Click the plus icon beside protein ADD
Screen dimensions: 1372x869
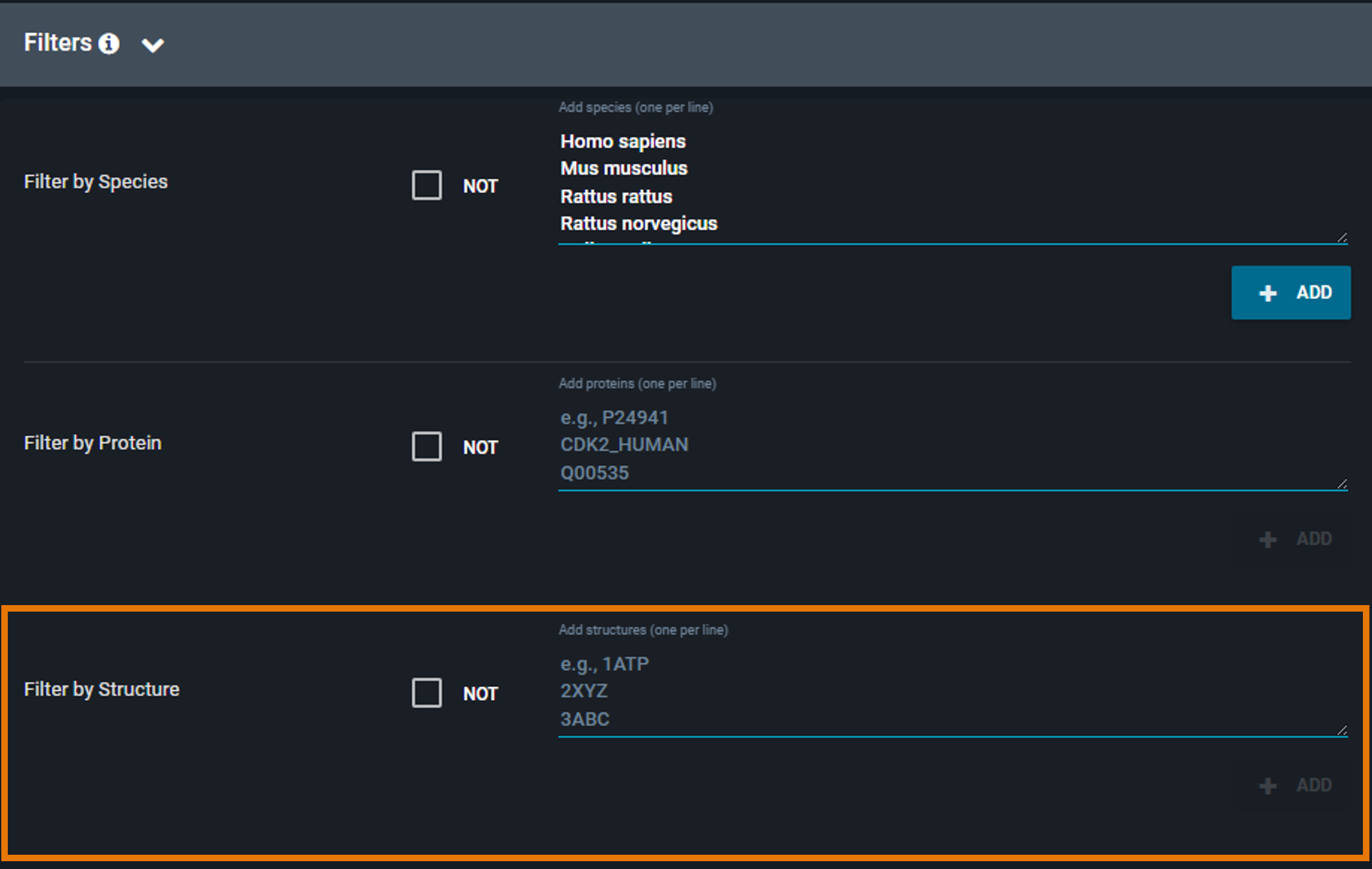(x=1267, y=539)
